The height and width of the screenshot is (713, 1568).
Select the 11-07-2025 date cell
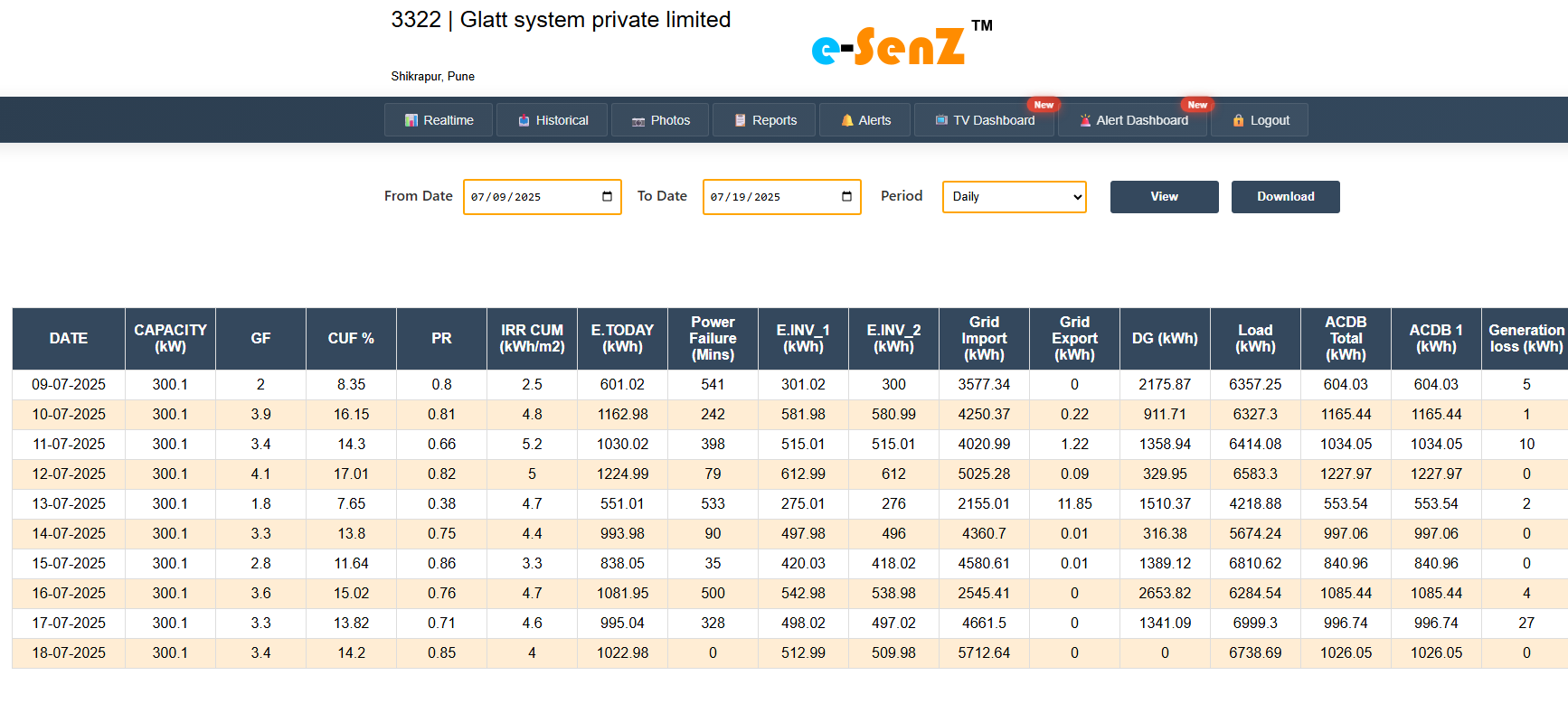pyautogui.click(x=69, y=444)
